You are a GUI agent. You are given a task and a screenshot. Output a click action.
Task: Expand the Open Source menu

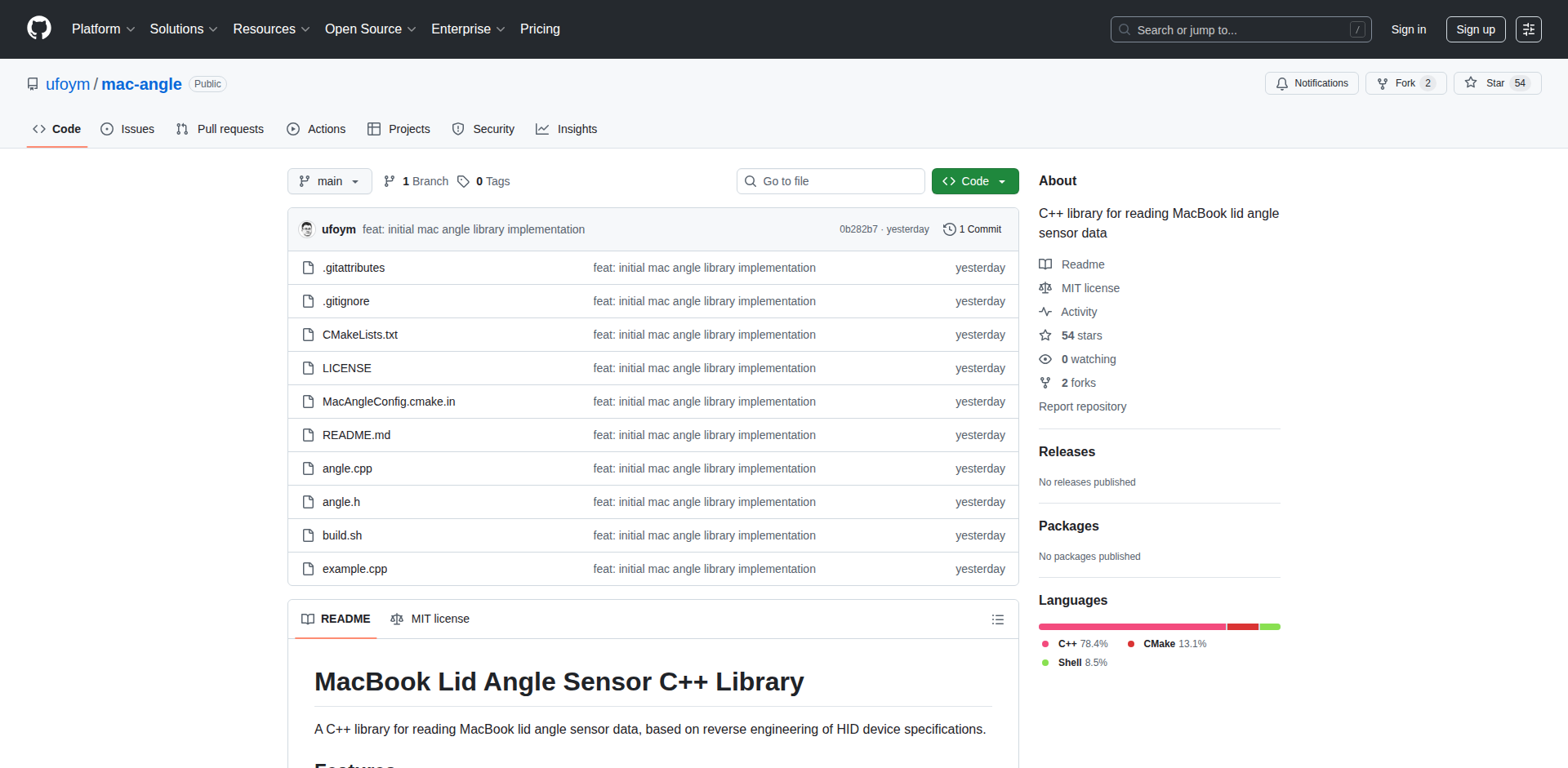371,29
